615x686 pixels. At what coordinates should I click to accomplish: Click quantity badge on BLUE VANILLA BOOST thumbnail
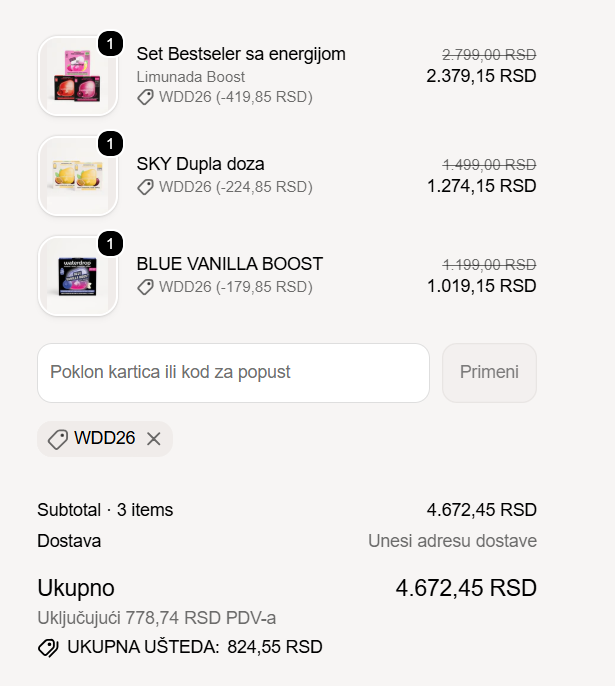(110, 244)
